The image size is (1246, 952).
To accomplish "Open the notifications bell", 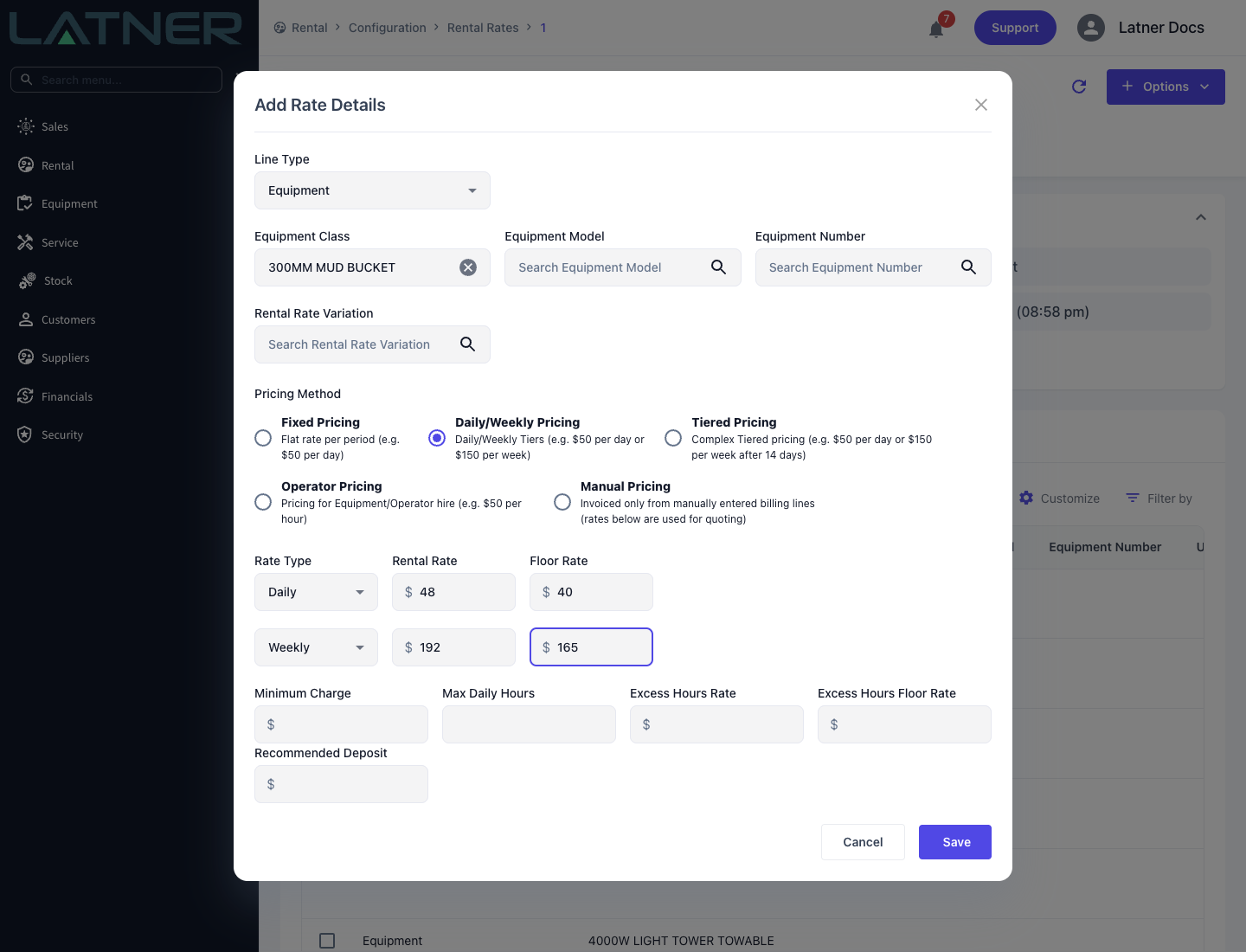I will click(936, 29).
